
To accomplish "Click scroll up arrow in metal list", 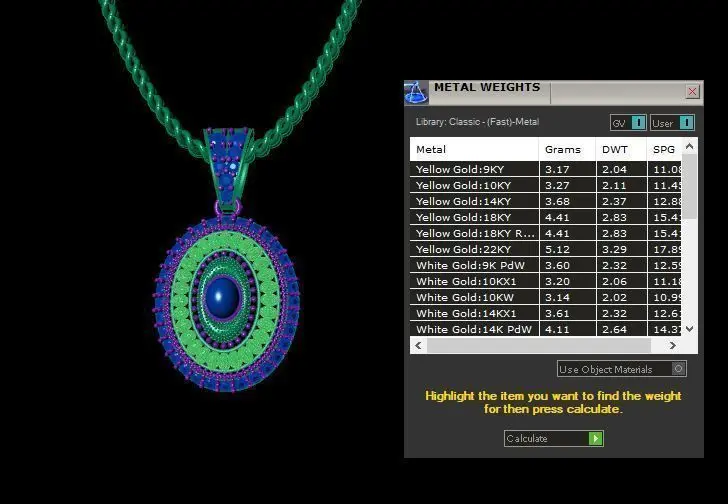I will 689,146.
